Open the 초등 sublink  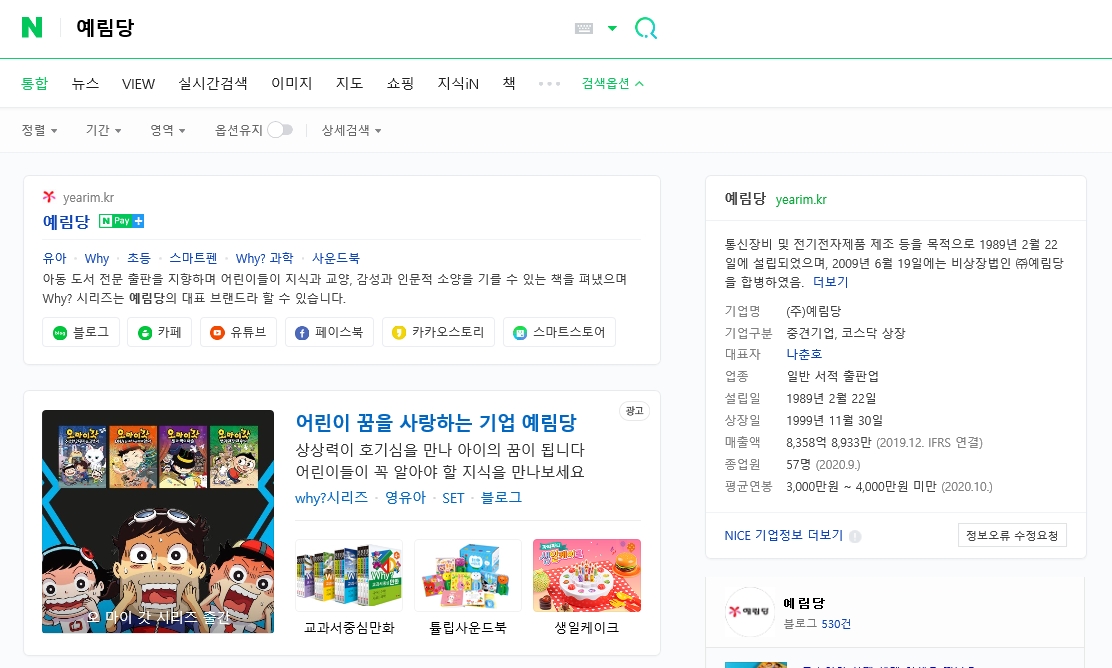pos(139,258)
